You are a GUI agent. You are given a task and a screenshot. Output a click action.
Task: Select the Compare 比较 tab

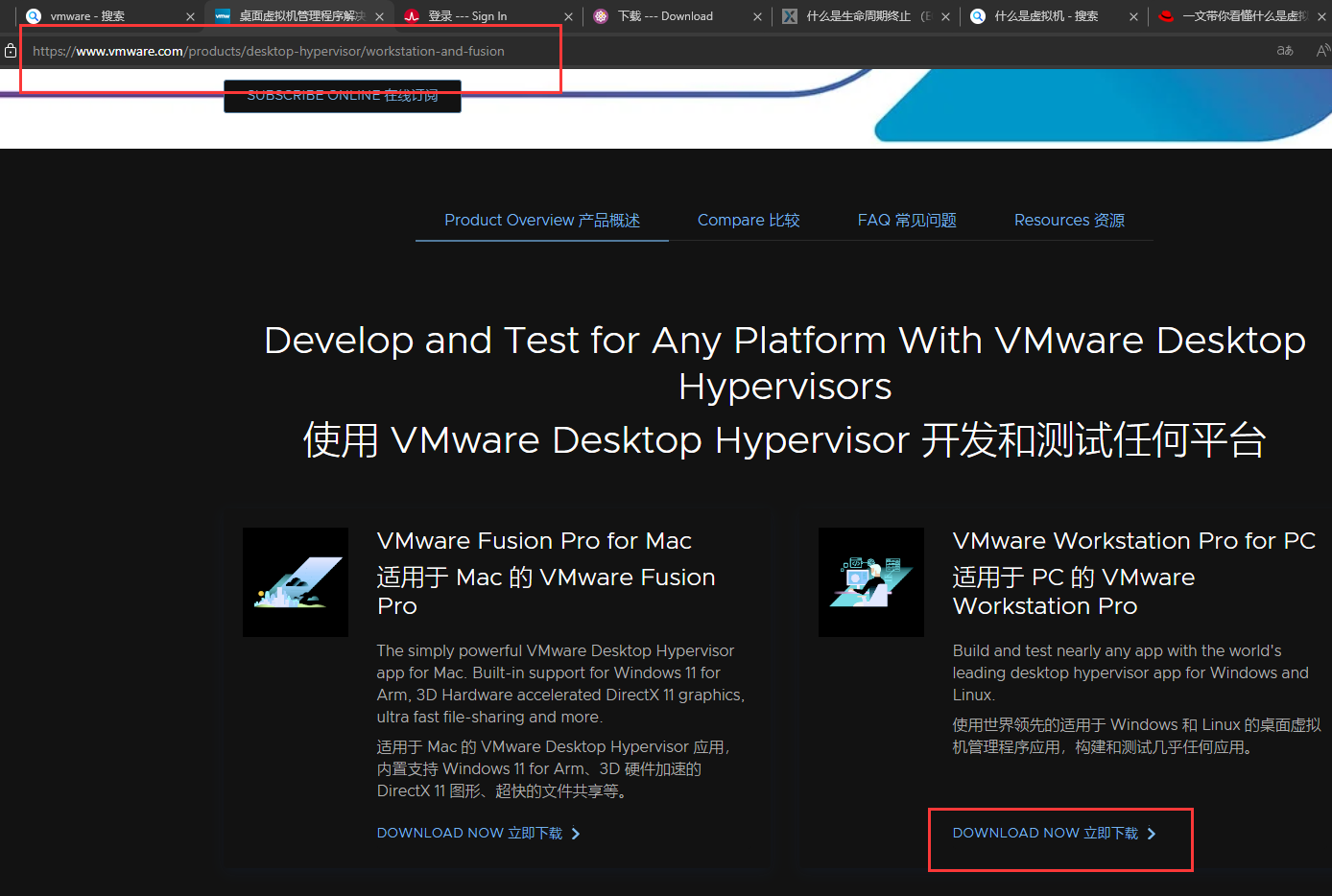point(749,221)
